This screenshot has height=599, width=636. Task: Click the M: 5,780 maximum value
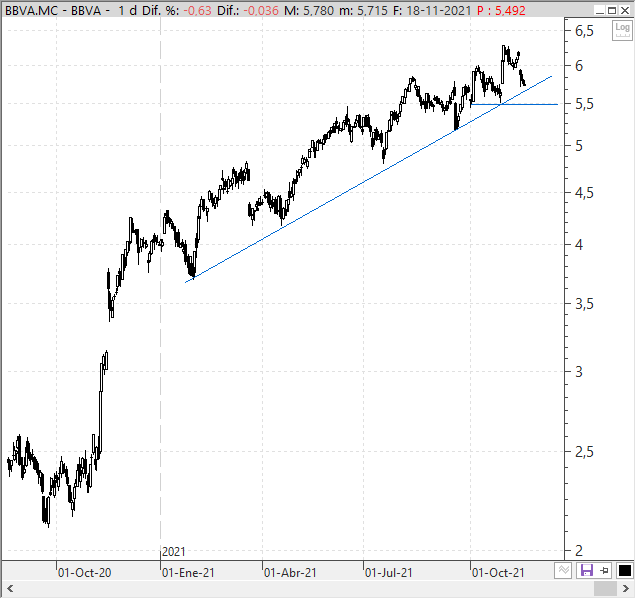pyautogui.click(x=308, y=10)
